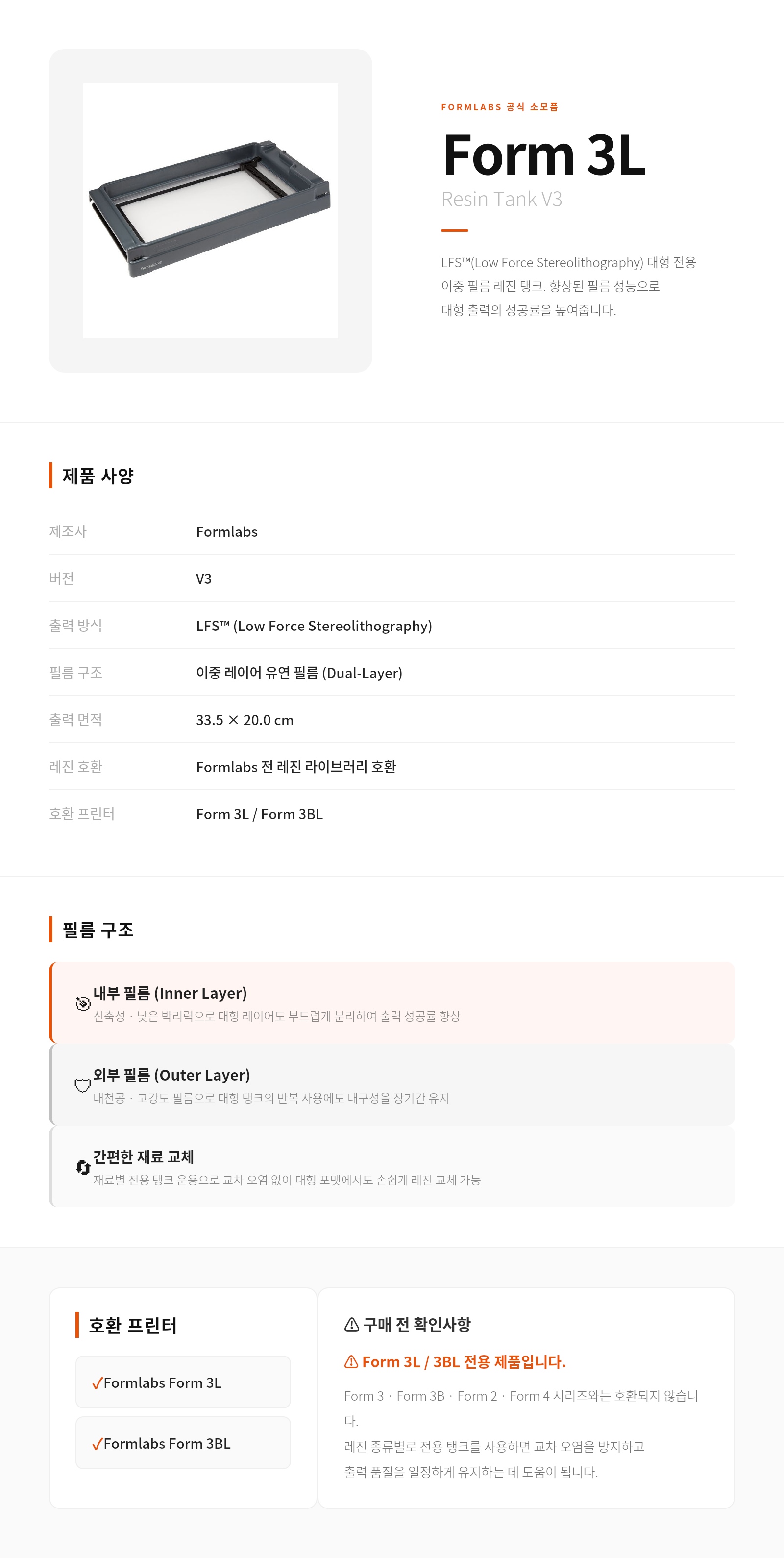
Task: Open the 외부 필름 (Outer Layer) card
Action: coord(392,1084)
